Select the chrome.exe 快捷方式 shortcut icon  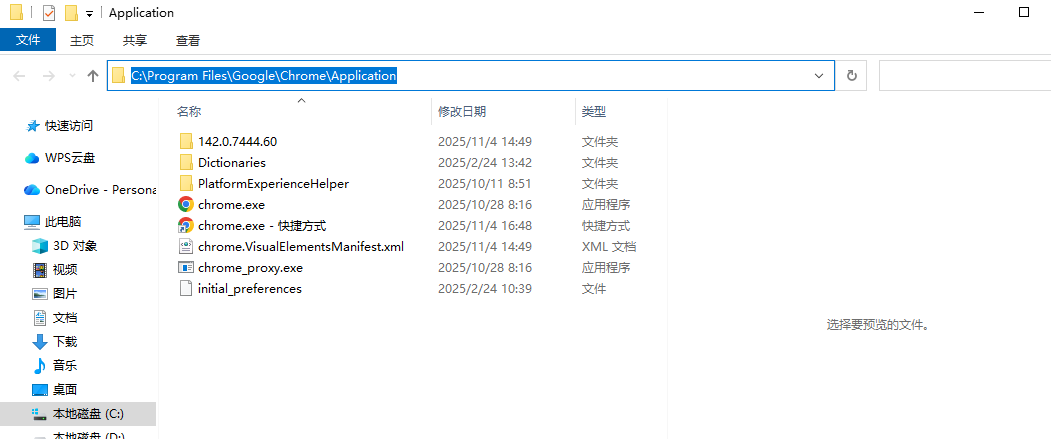pyautogui.click(x=186, y=225)
